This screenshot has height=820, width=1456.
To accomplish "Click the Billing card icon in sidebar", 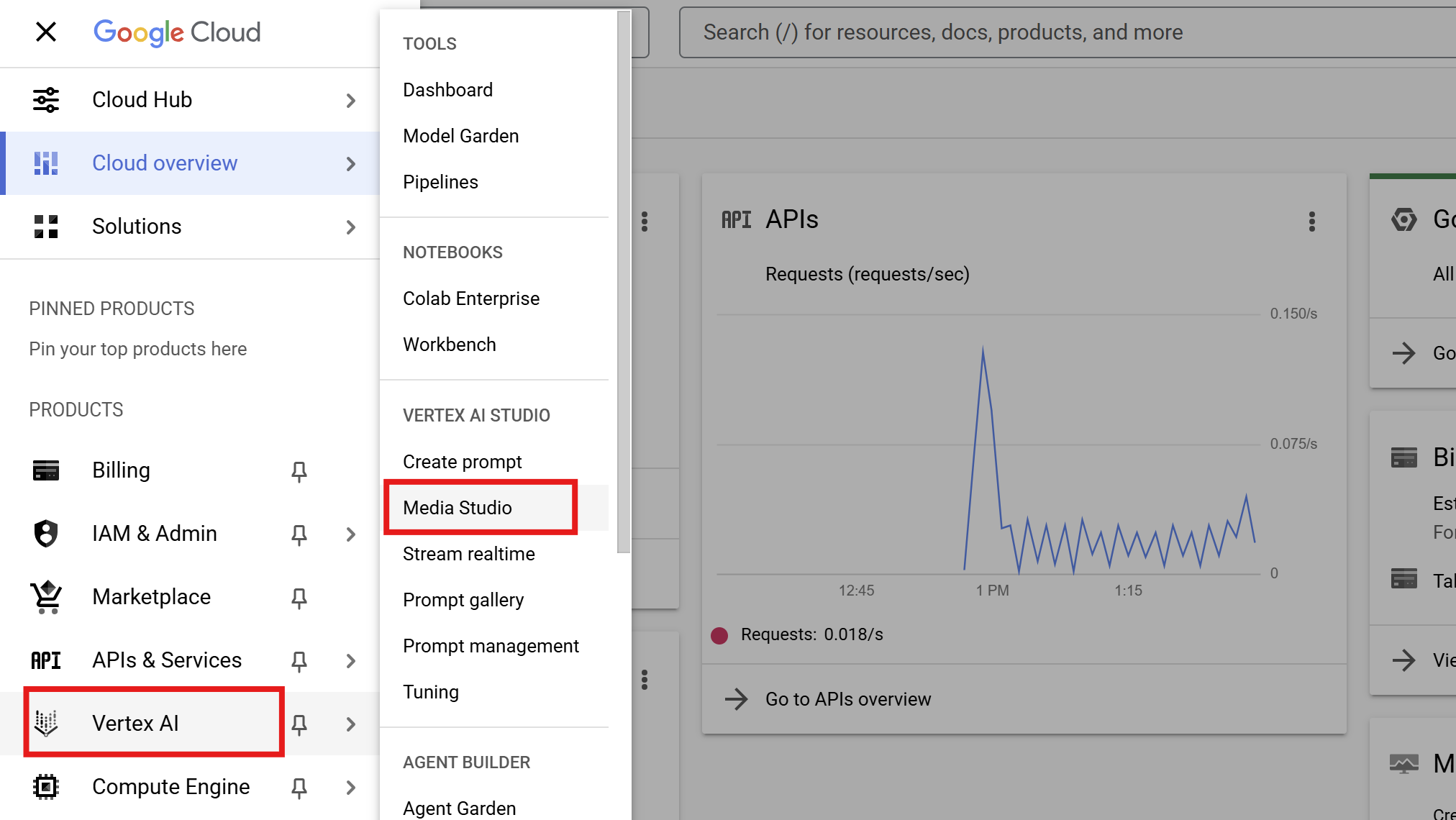I will coord(46,470).
